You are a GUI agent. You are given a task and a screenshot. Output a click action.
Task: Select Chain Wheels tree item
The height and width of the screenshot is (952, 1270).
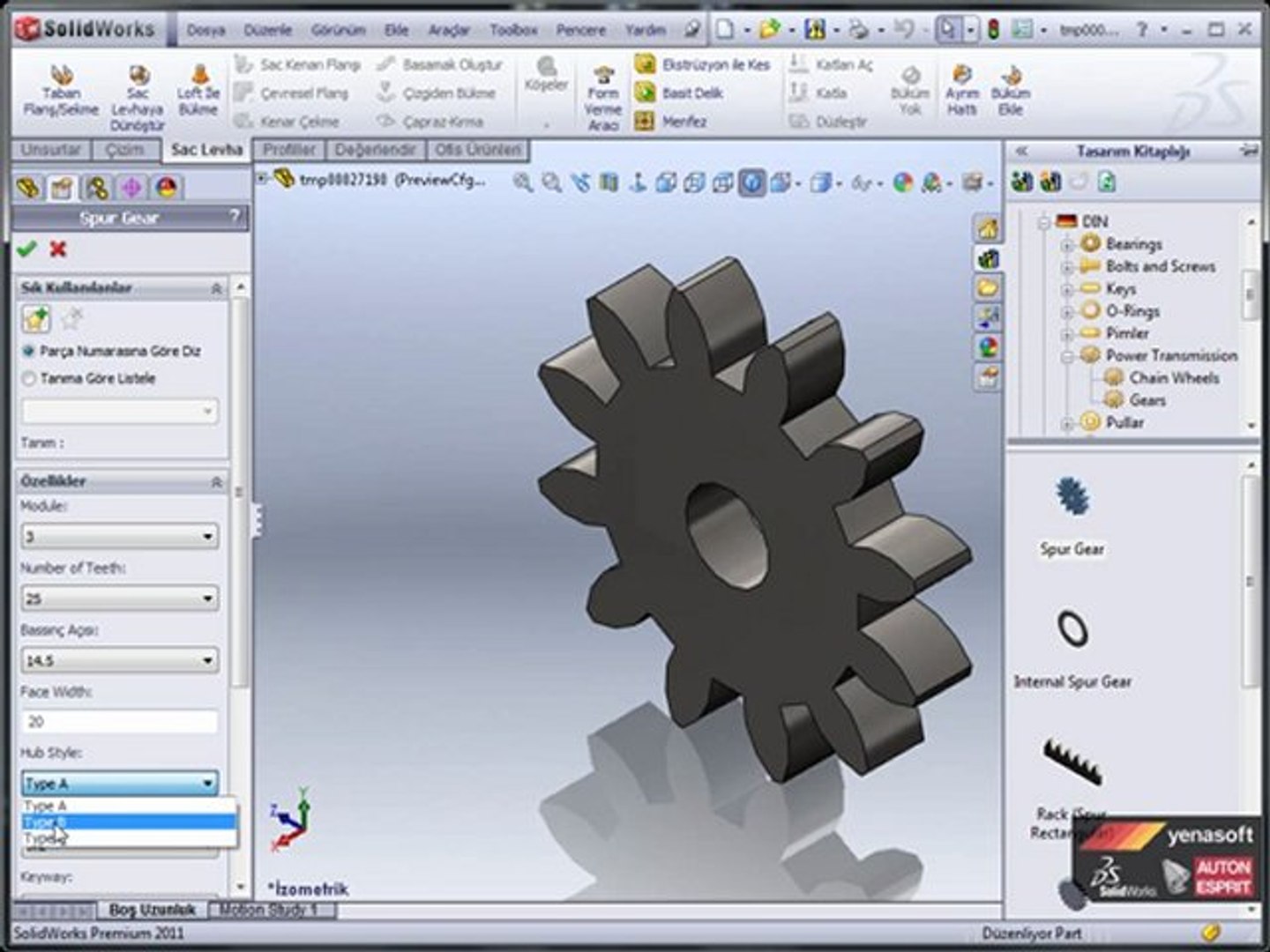pos(1174,378)
